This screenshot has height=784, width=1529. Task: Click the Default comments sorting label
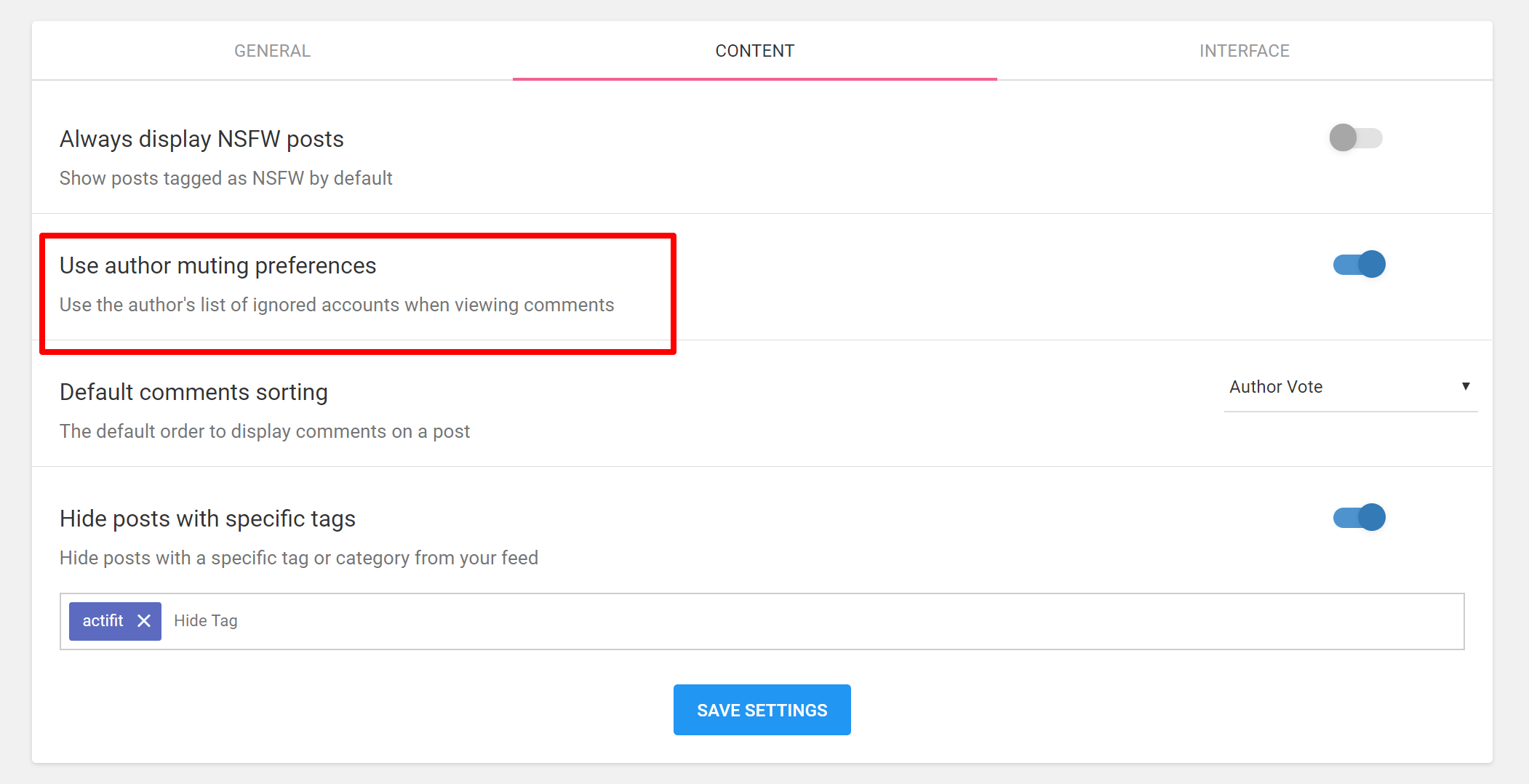point(193,392)
